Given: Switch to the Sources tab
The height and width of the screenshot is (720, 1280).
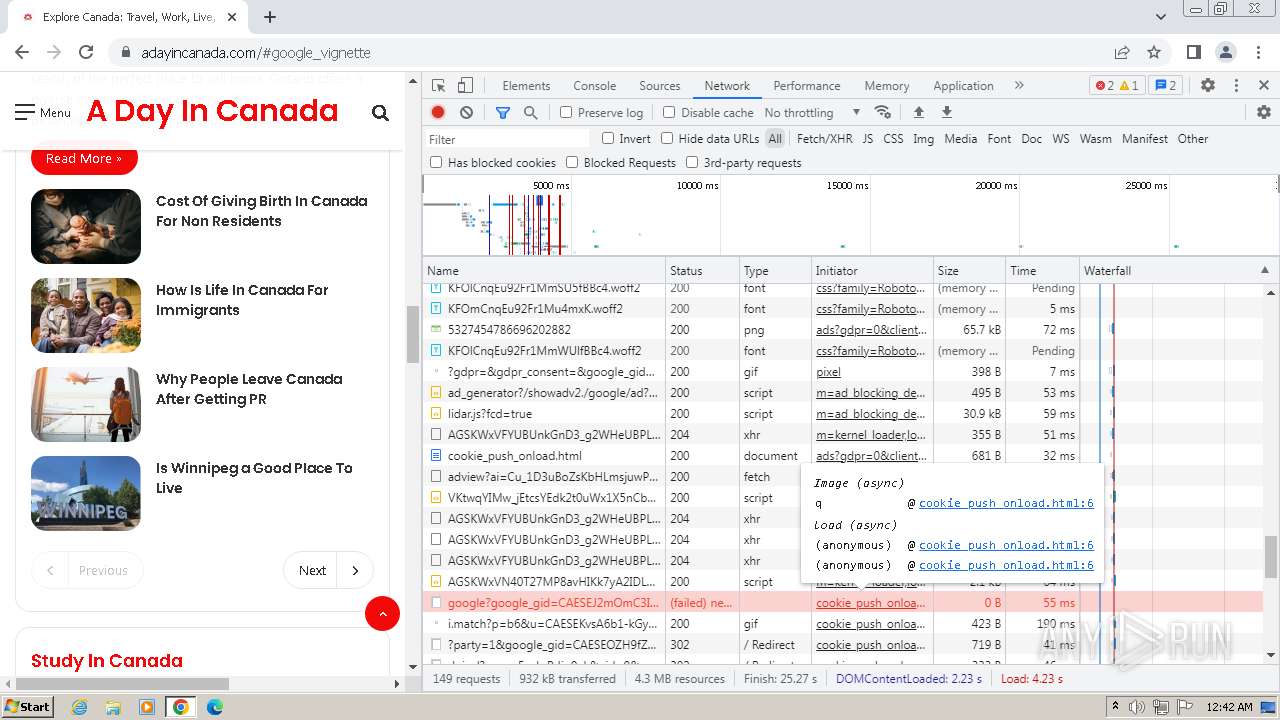Looking at the screenshot, I should coord(659,86).
